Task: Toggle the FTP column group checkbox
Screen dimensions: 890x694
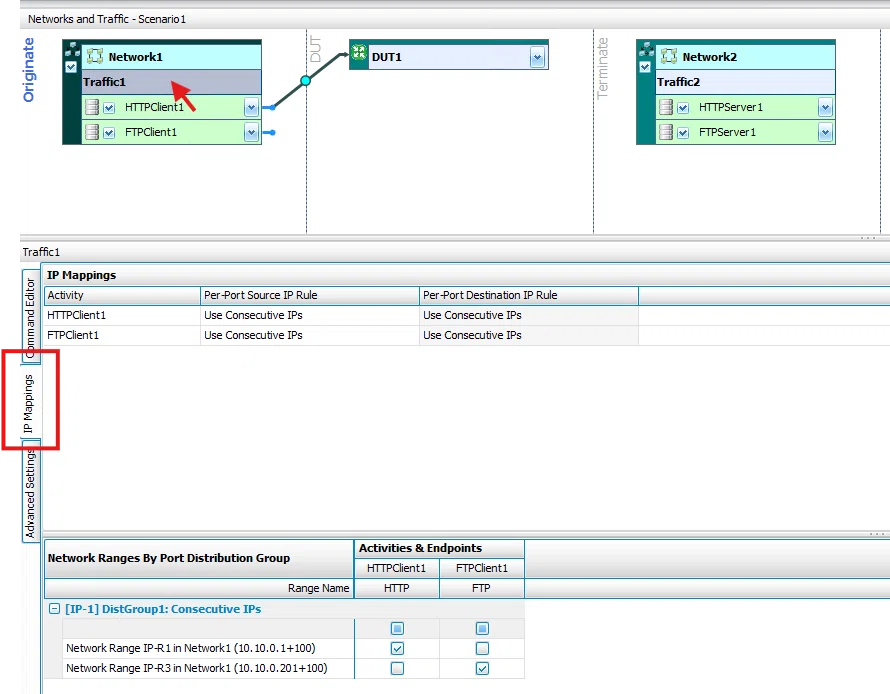Action: [x=482, y=628]
